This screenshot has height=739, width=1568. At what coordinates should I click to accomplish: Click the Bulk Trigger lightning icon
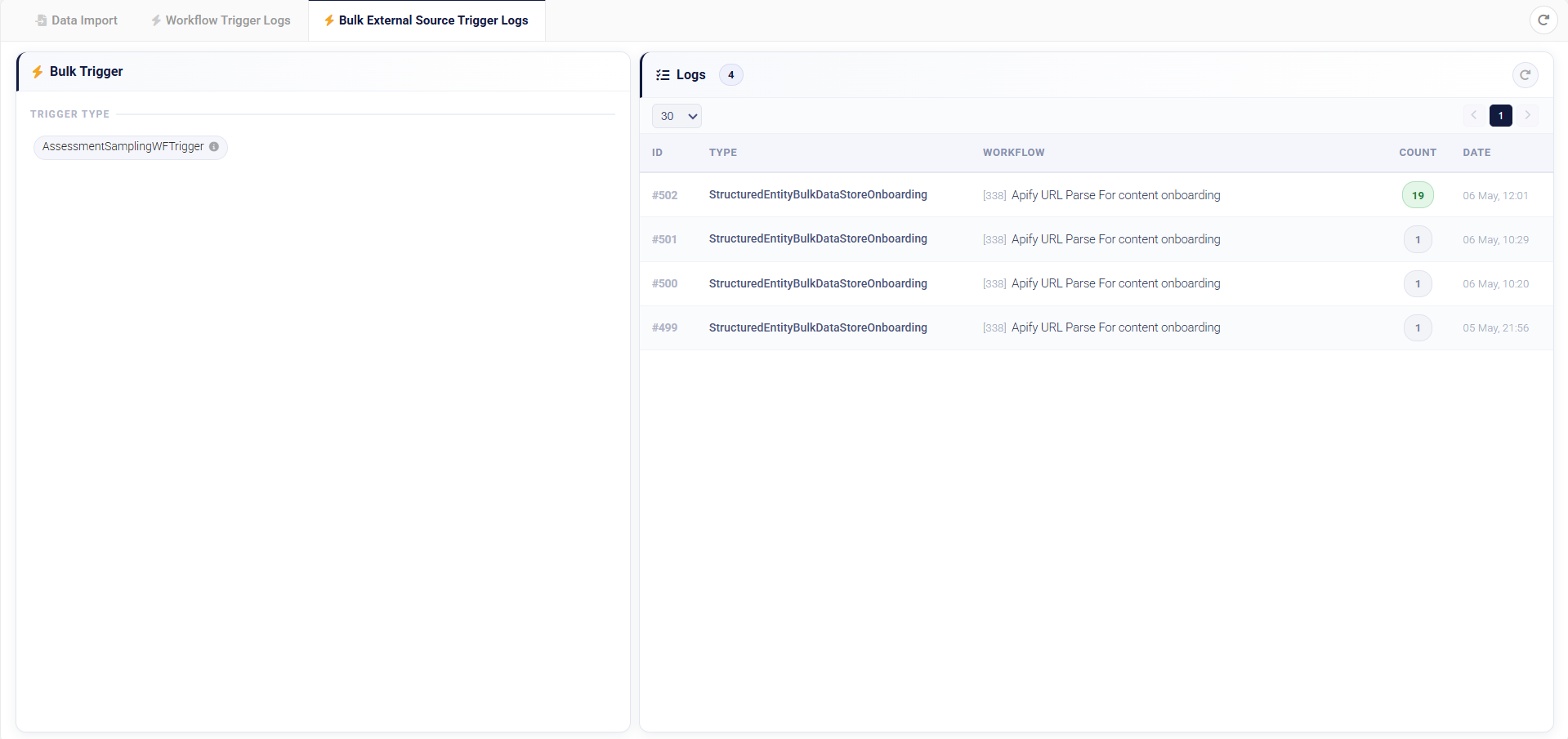pyautogui.click(x=38, y=72)
